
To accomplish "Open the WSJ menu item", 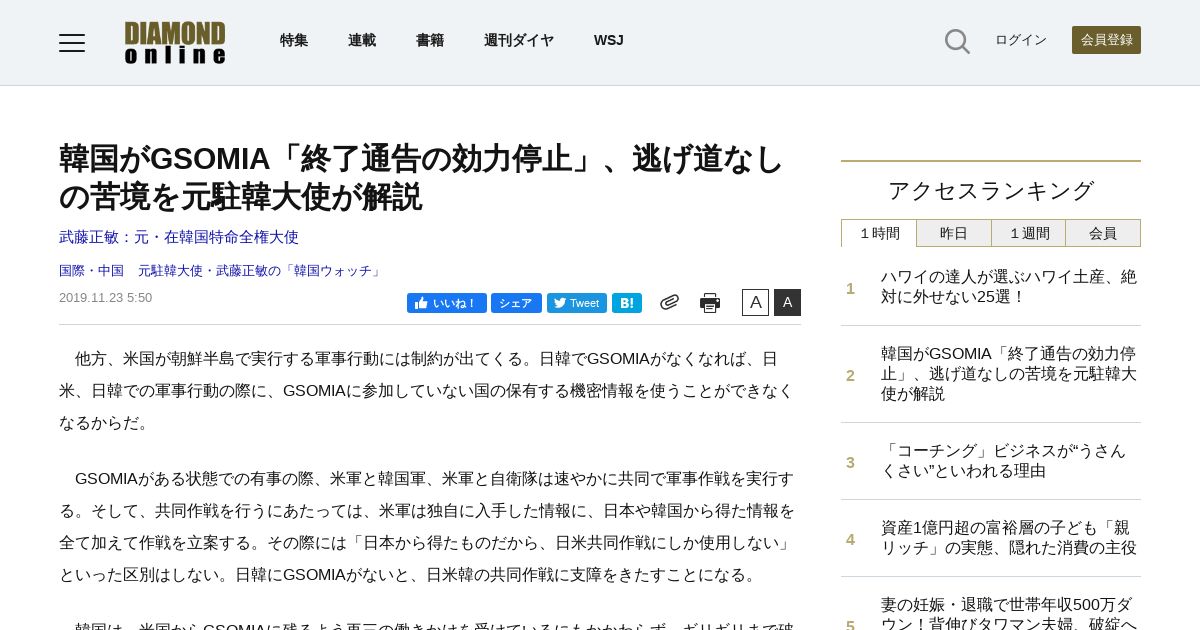I will pos(608,40).
